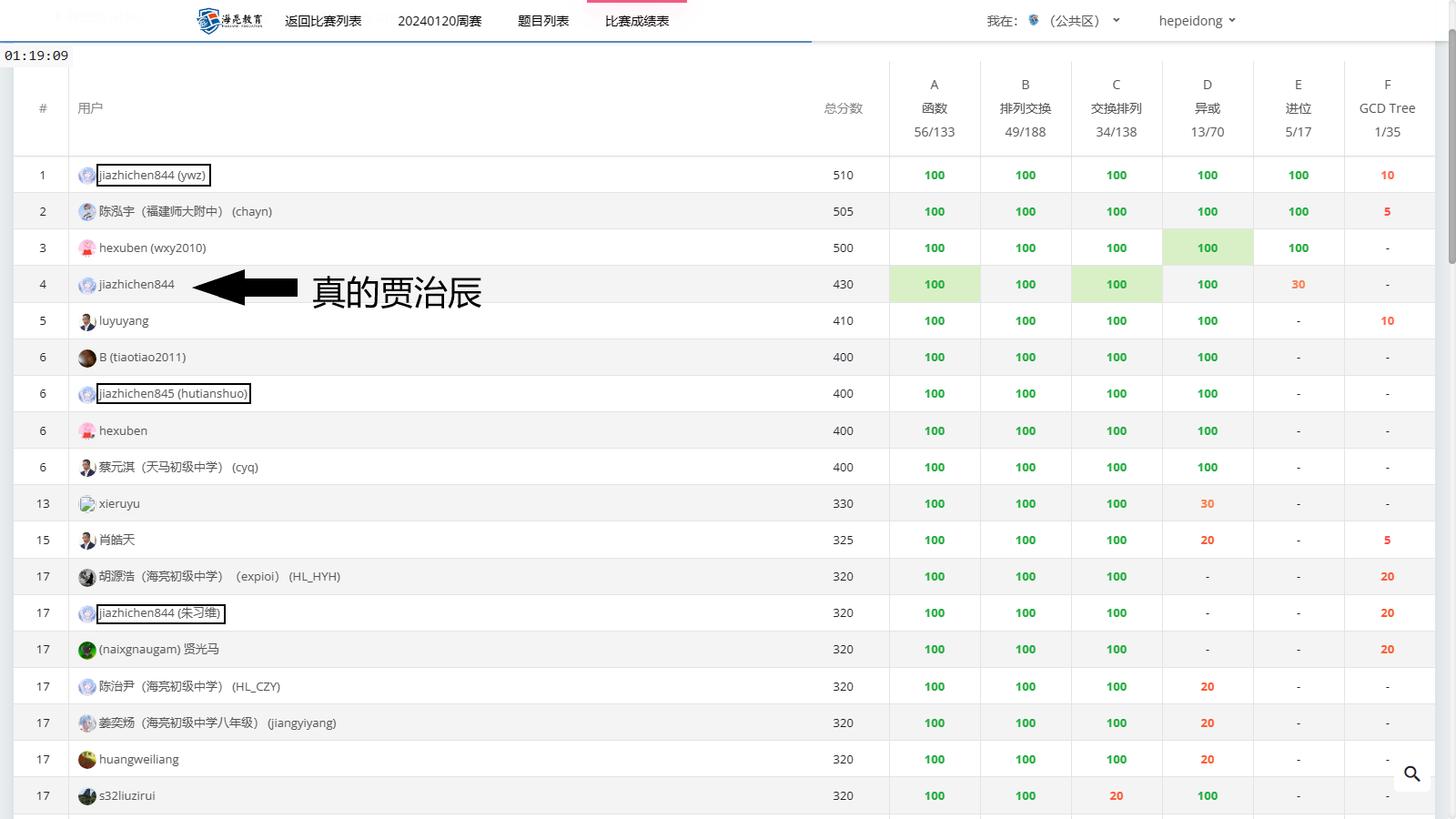Open problem A 函数 column header
The image size is (1456, 819).
coord(935,108)
